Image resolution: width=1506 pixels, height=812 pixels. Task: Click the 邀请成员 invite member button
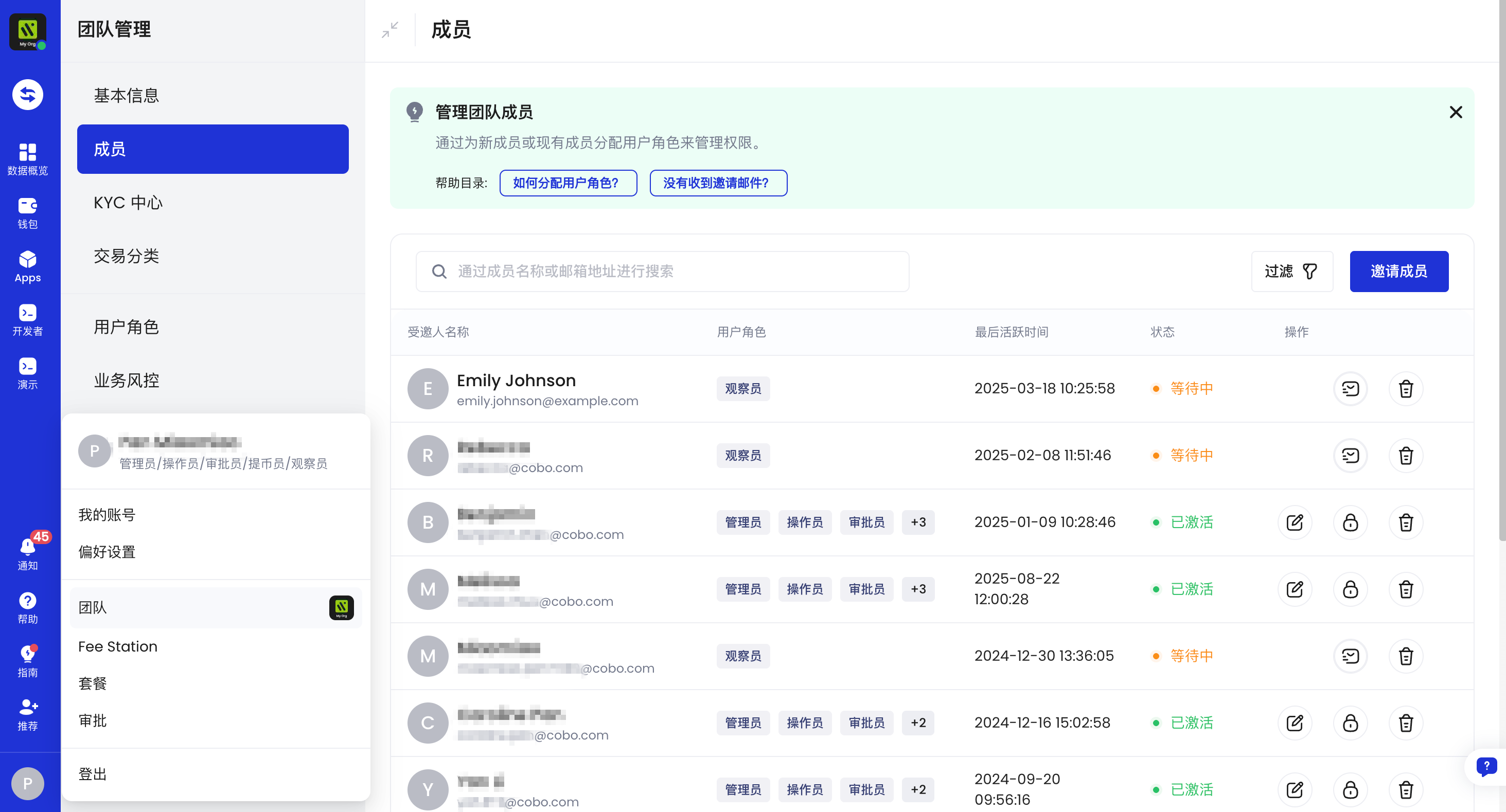click(1399, 271)
